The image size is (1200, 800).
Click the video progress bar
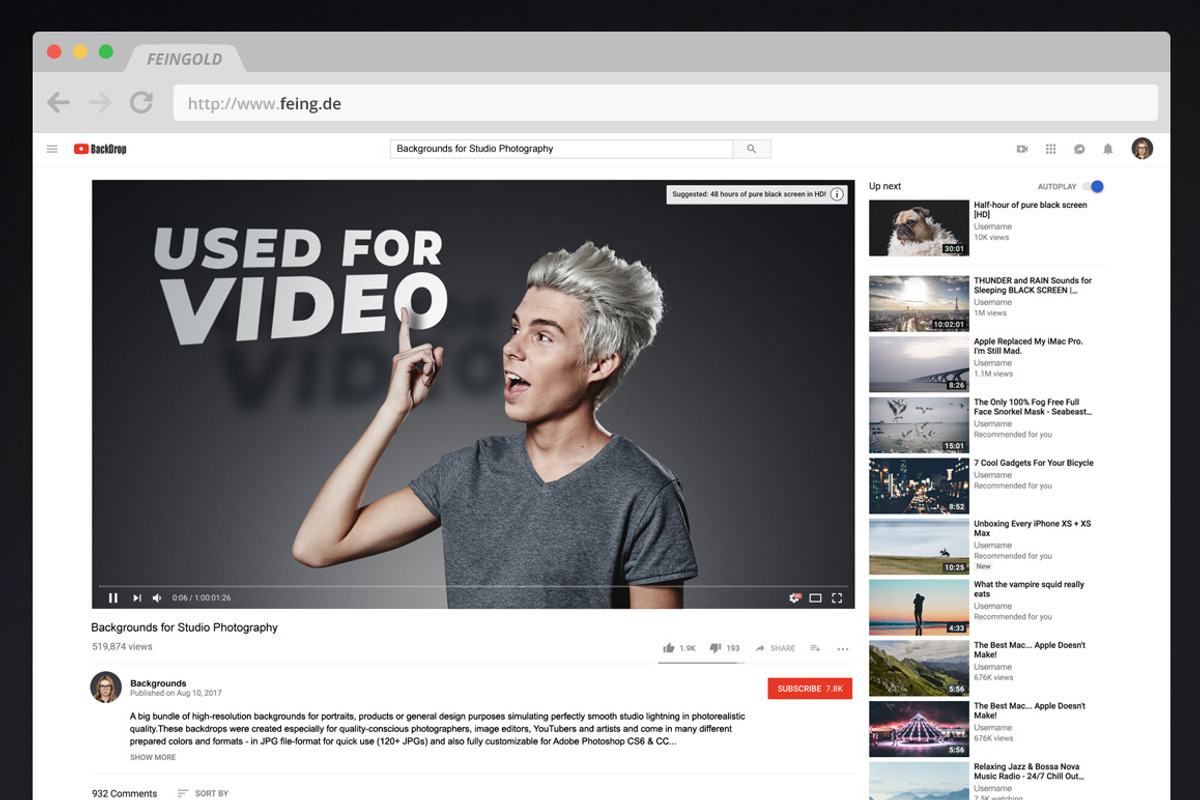tap(473, 586)
